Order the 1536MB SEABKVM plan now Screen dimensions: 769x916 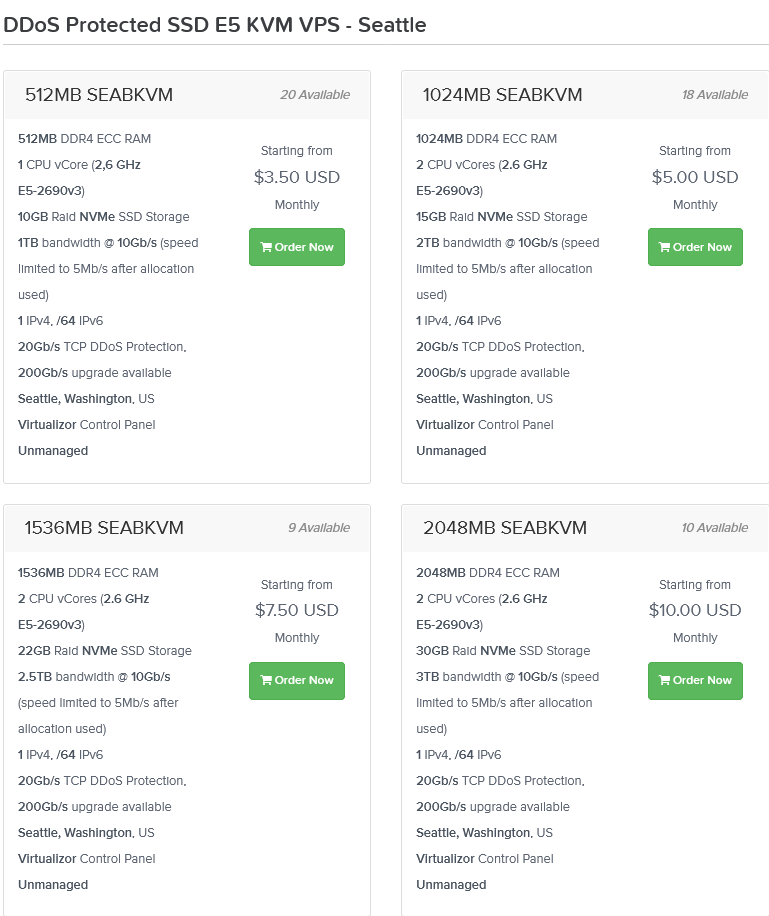tap(297, 681)
